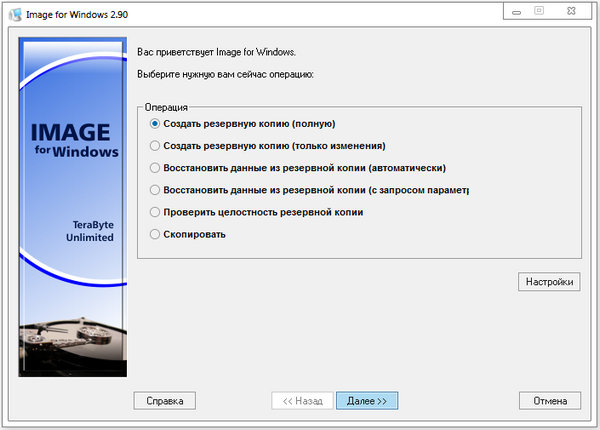
Task: Select "Создать резервную копию (полную)" option
Action: click(x=154, y=124)
